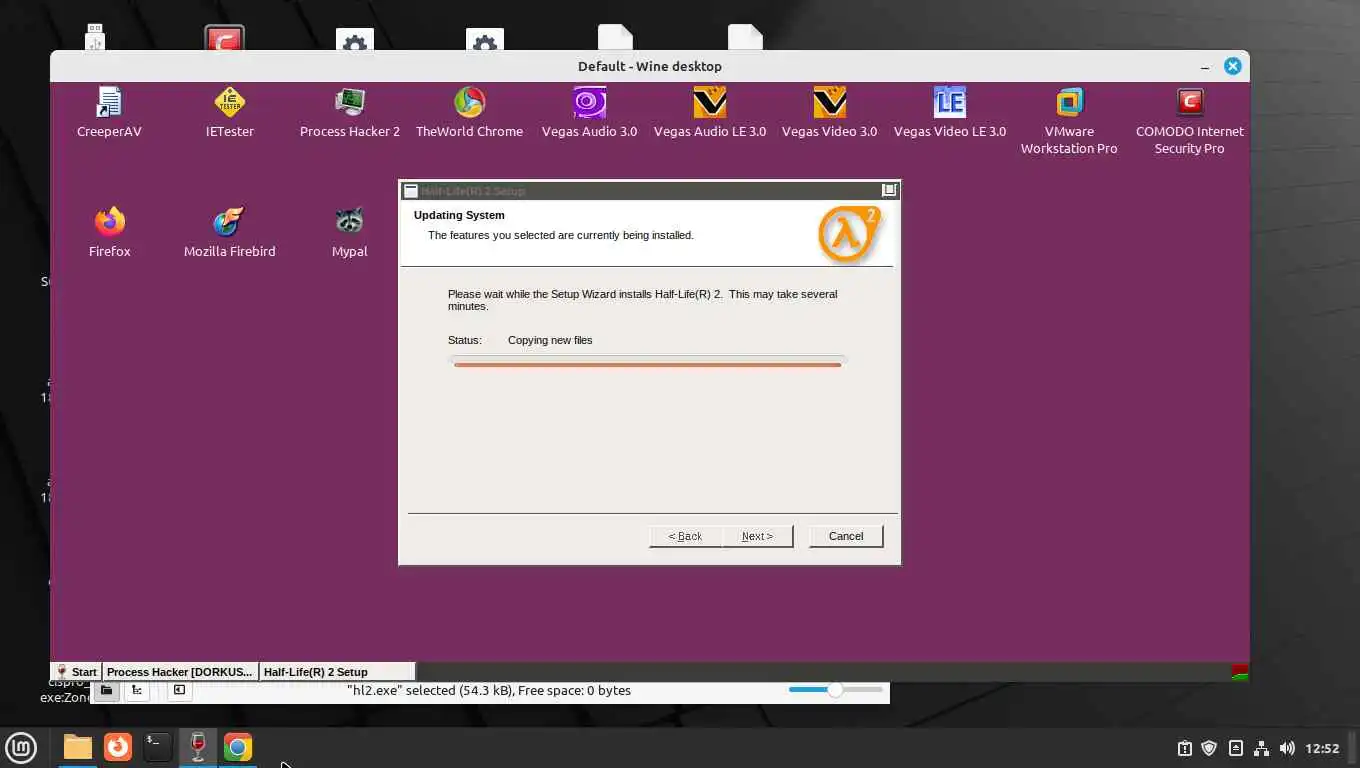Select the Vegas Video 3.0 shortcut
Screen dimensions: 1360x768
[829, 112]
